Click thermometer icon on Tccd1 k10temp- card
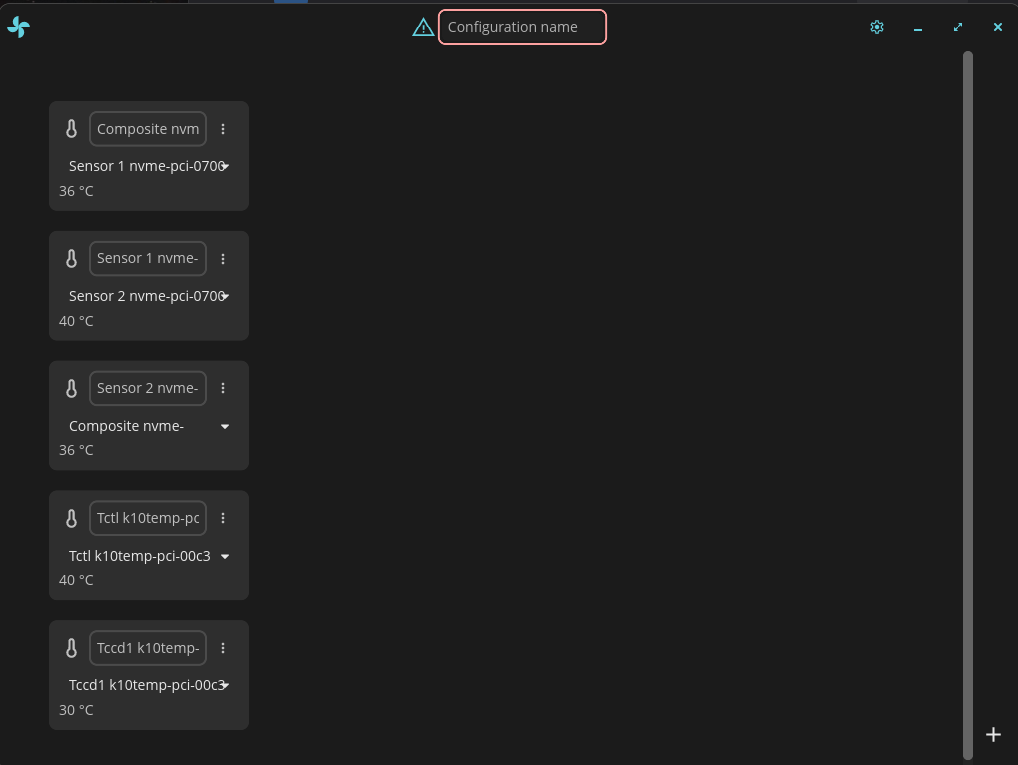The width and height of the screenshot is (1018, 765). coord(71,647)
